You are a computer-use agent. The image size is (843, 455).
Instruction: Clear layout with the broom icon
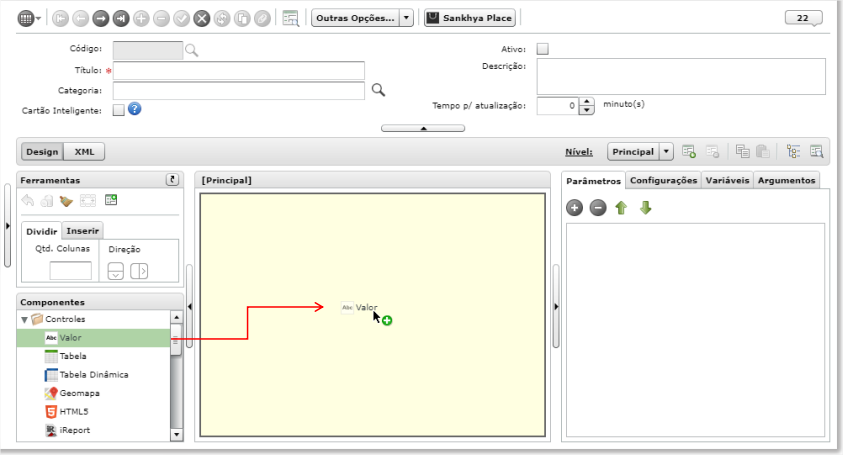click(x=66, y=201)
